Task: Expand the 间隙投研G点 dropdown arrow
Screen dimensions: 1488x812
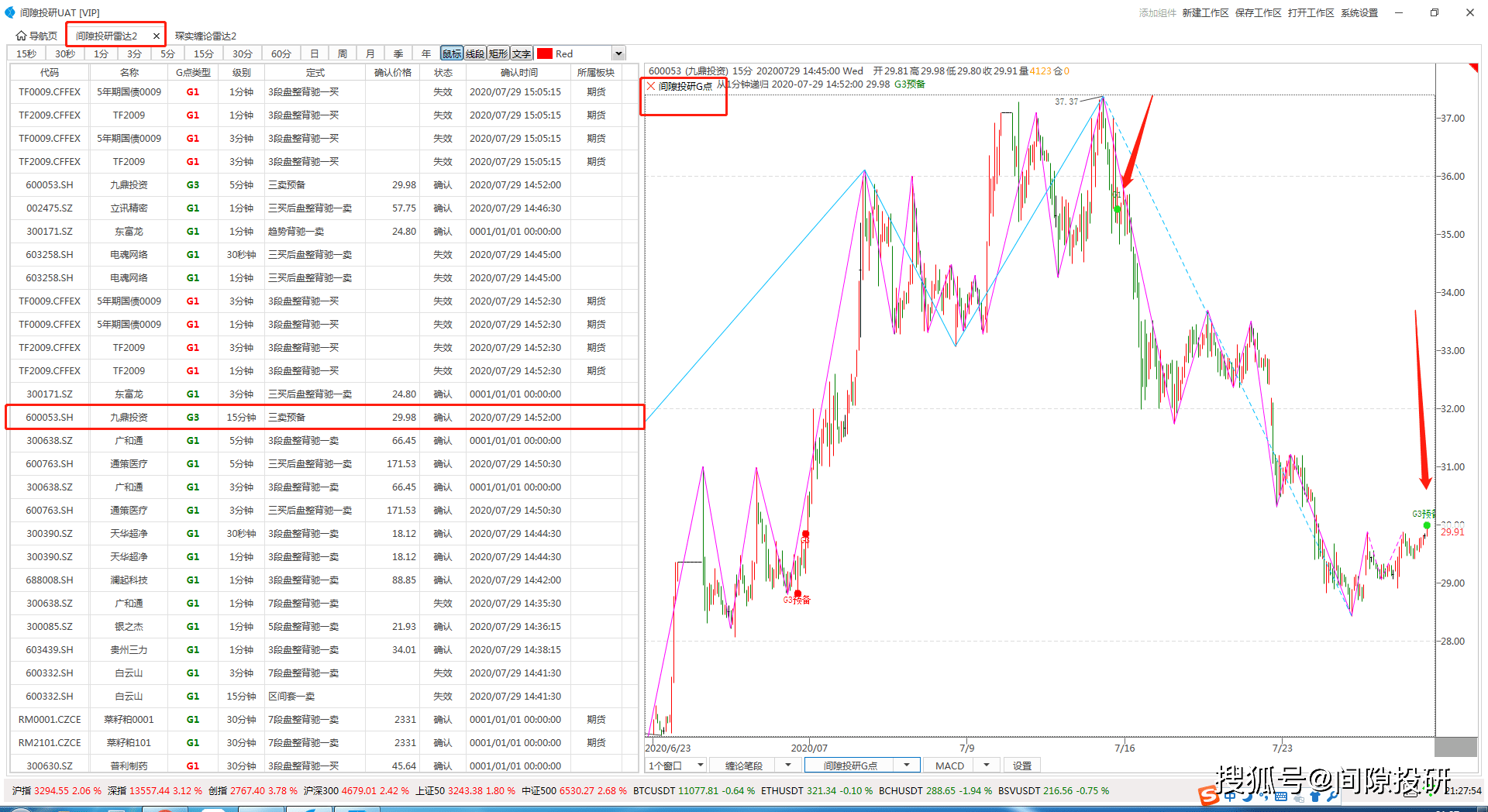Action: point(907,766)
